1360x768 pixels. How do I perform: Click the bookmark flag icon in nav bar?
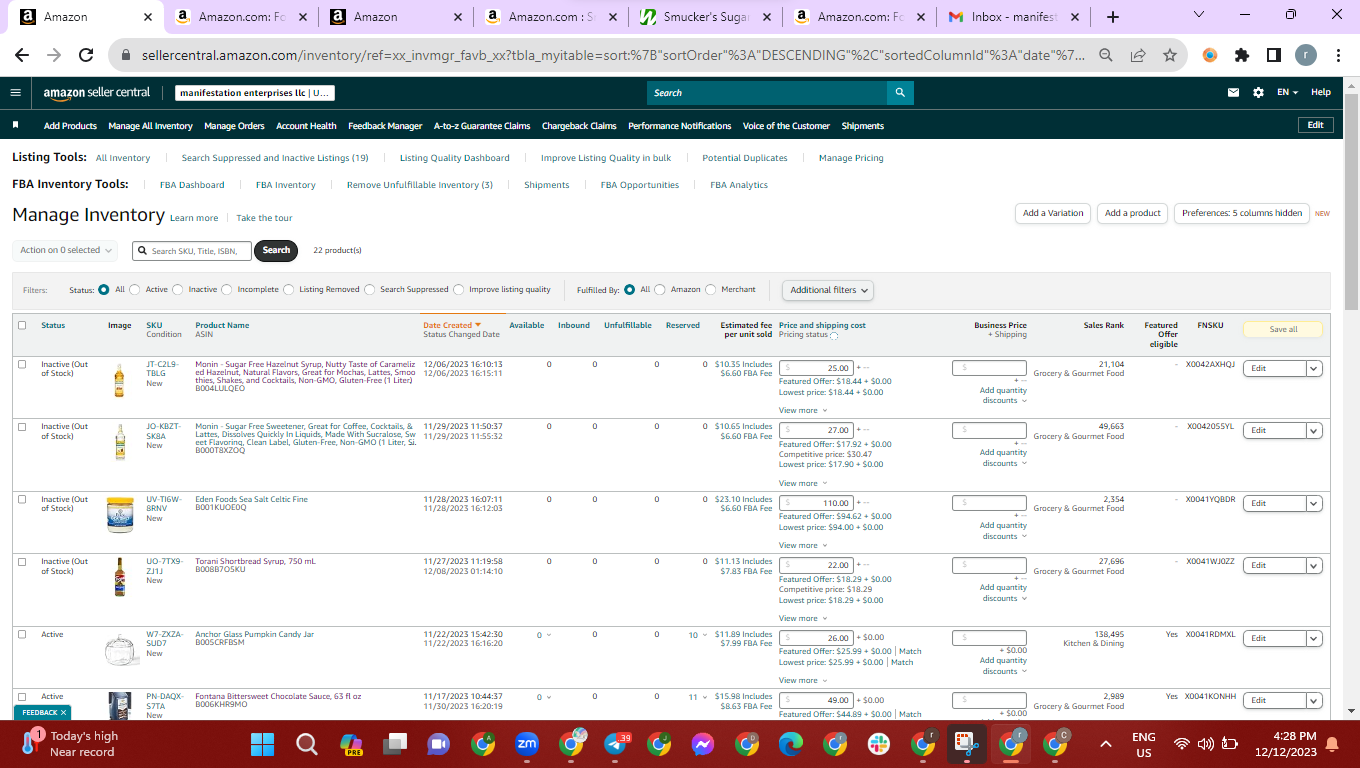[15, 126]
